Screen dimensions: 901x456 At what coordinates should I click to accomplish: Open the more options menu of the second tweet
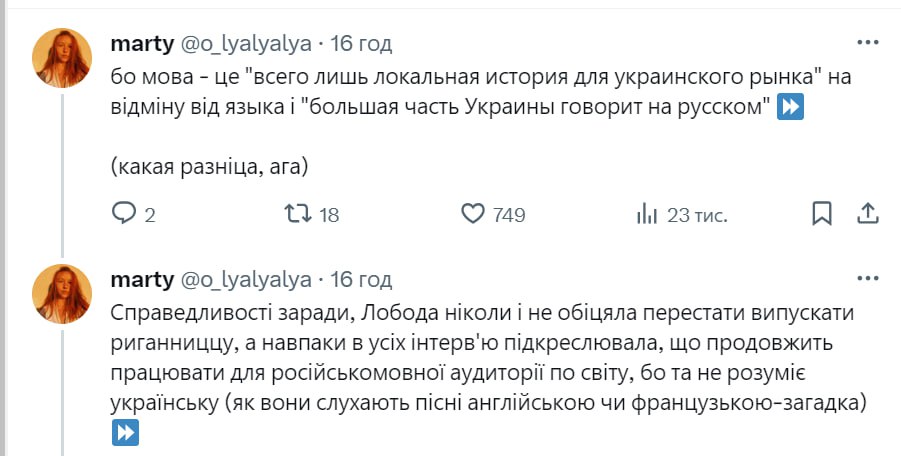point(867,279)
